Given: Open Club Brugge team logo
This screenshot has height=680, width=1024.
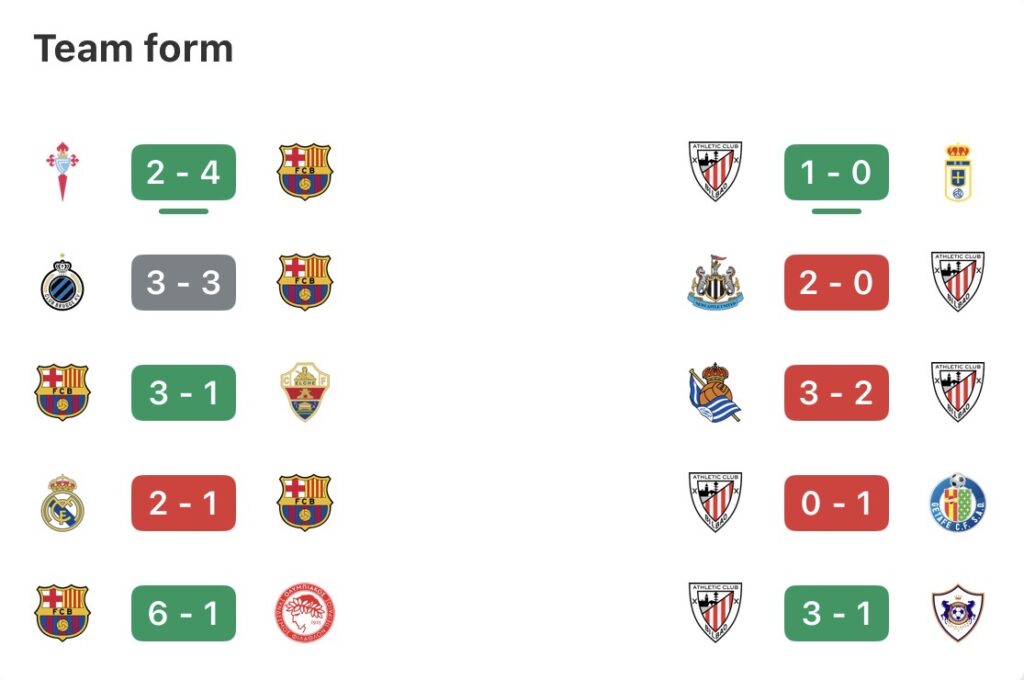Looking at the screenshot, I should coord(63,282).
